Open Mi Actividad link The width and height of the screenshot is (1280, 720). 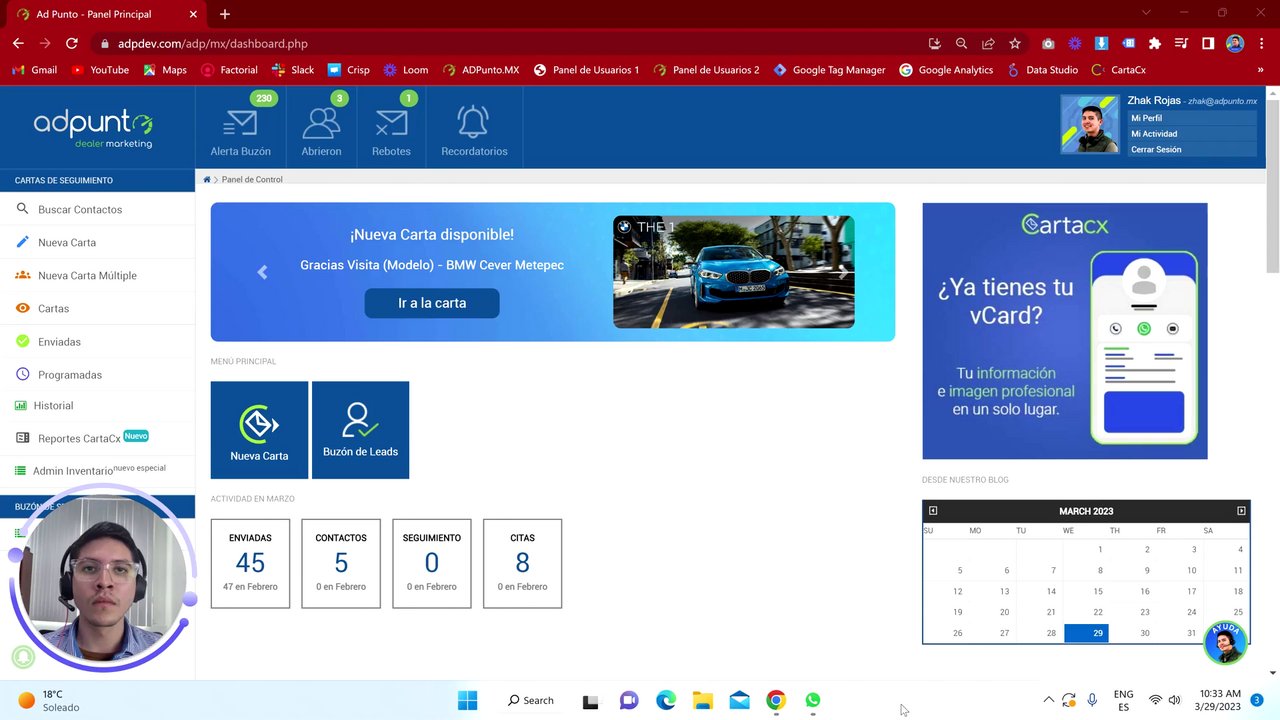[x=1154, y=134]
